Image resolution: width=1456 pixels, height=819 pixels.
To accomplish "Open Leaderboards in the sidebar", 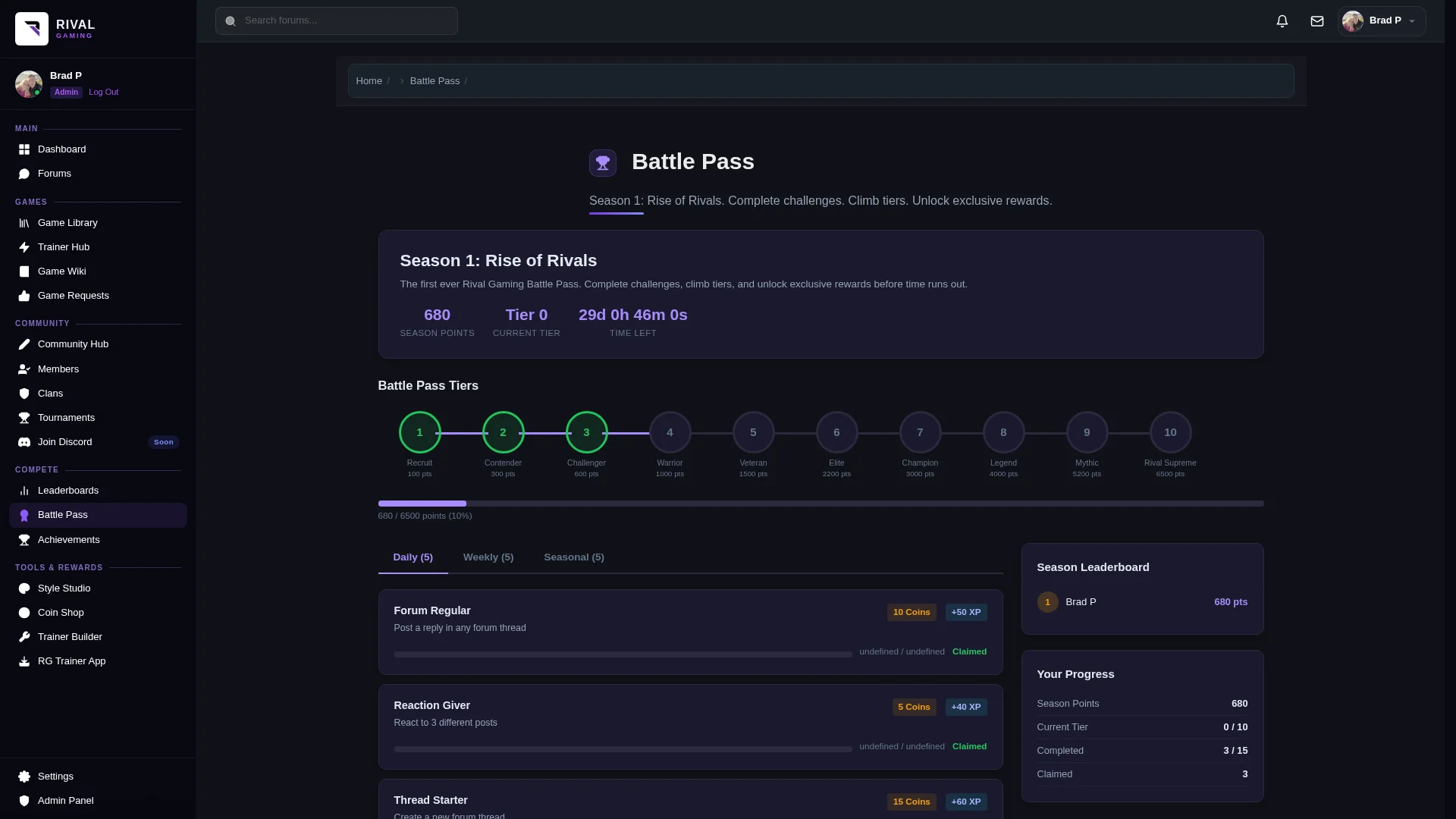I will pos(68,491).
